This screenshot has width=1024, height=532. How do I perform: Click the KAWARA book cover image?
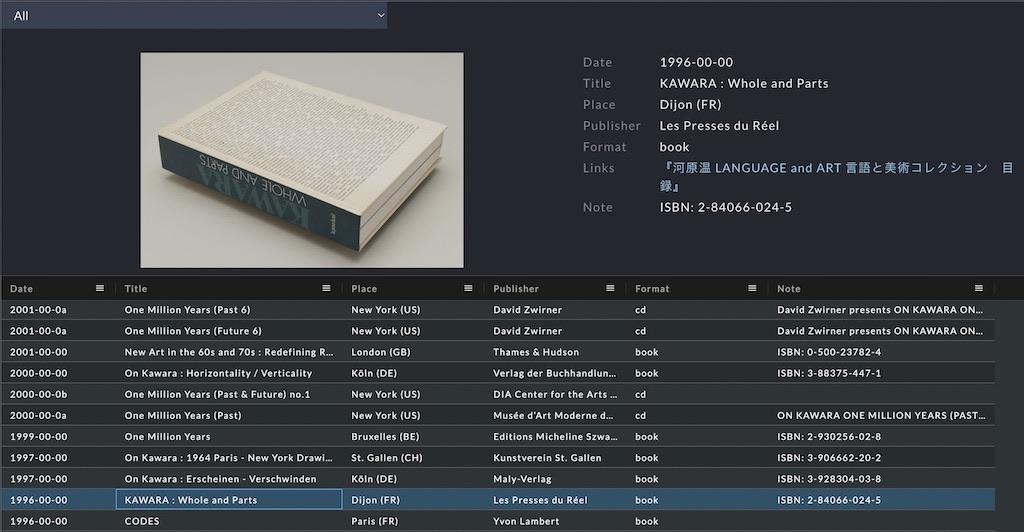pyautogui.click(x=301, y=160)
